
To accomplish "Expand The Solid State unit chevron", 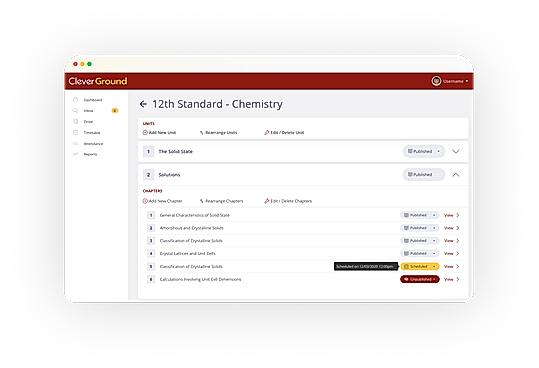I will 456,152.
